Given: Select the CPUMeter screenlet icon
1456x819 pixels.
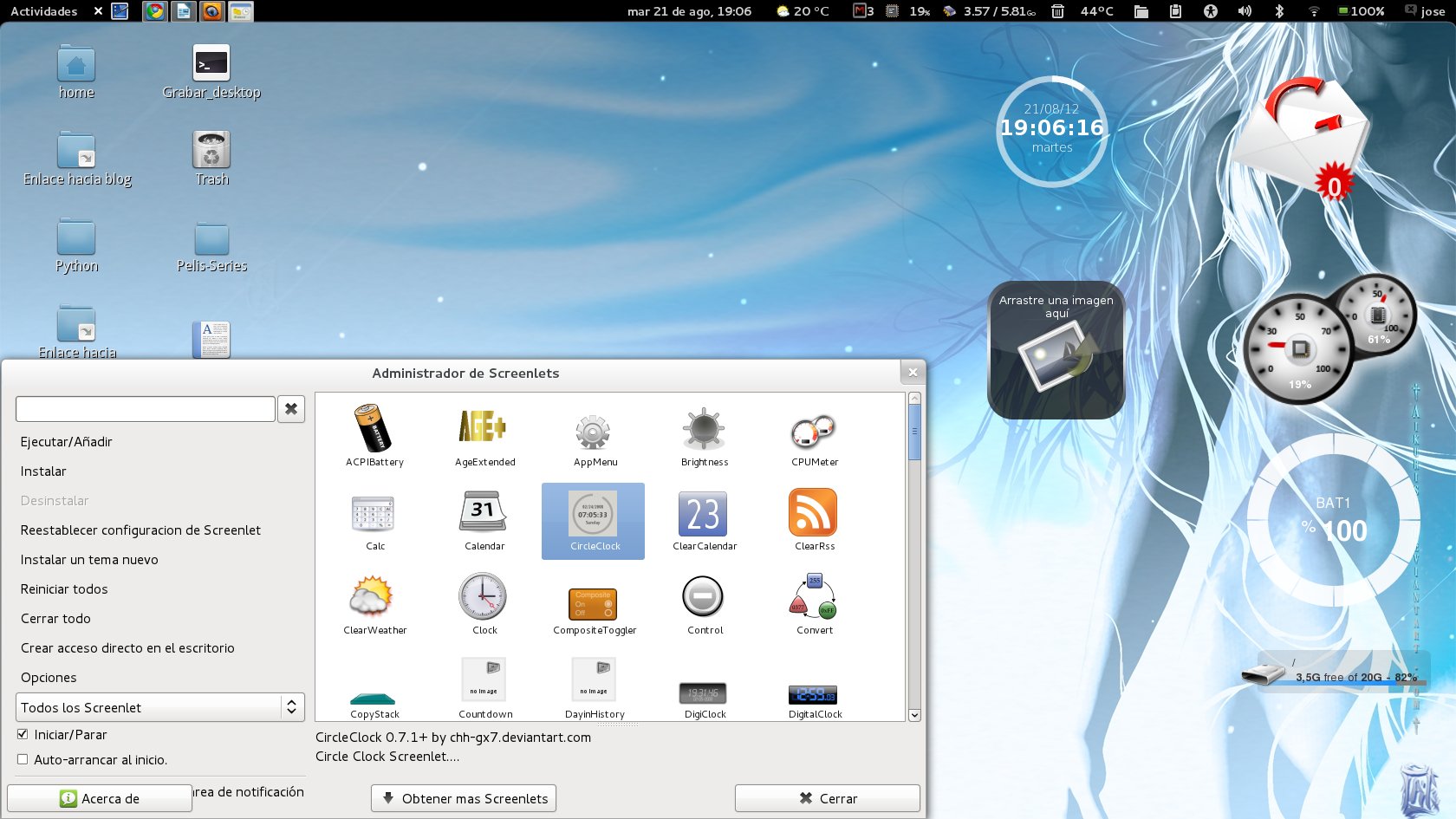Looking at the screenshot, I should [x=813, y=431].
